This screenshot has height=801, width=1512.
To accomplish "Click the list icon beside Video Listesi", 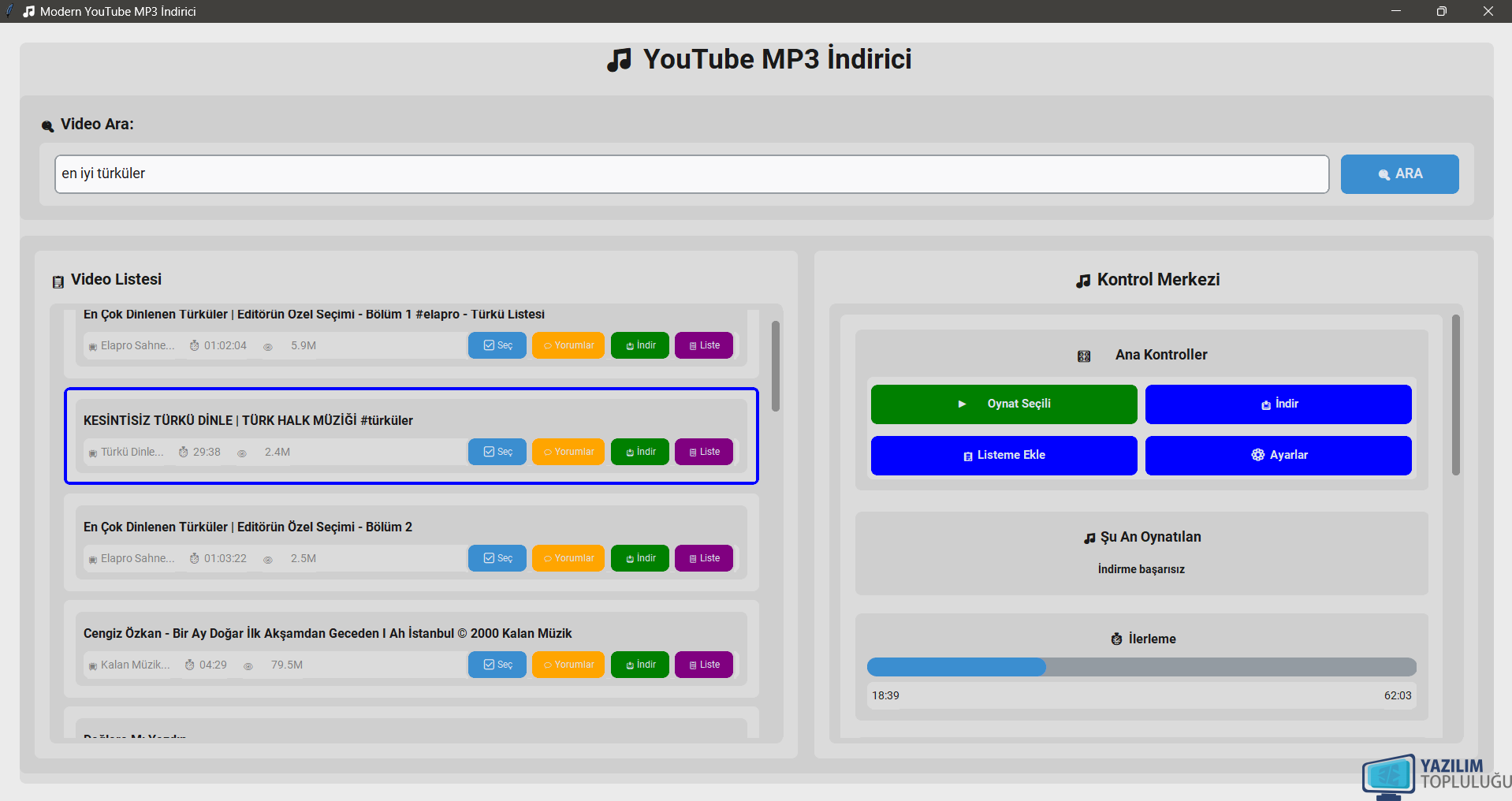I will click(58, 282).
